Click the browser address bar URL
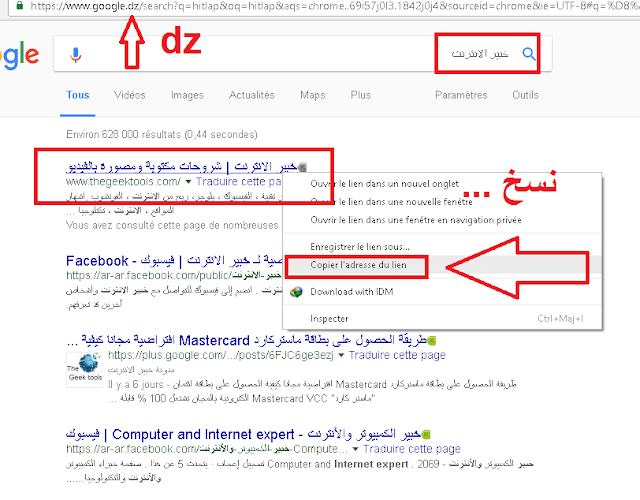This screenshot has width=640, height=500. click(x=335, y=6)
